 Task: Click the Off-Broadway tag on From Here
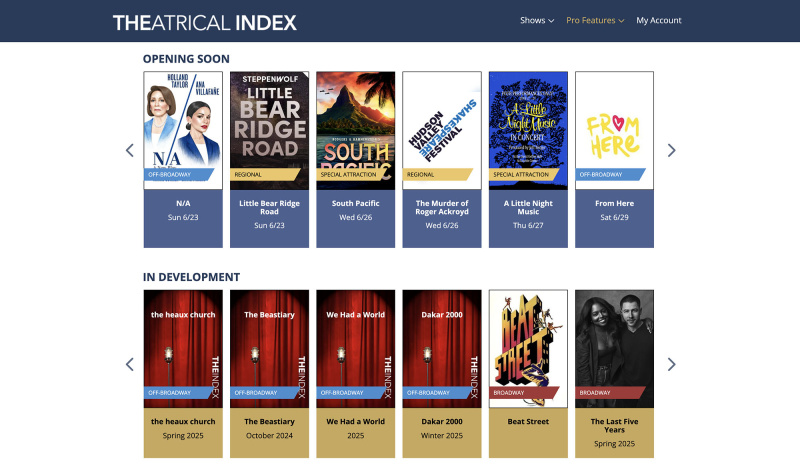click(610, 175)
